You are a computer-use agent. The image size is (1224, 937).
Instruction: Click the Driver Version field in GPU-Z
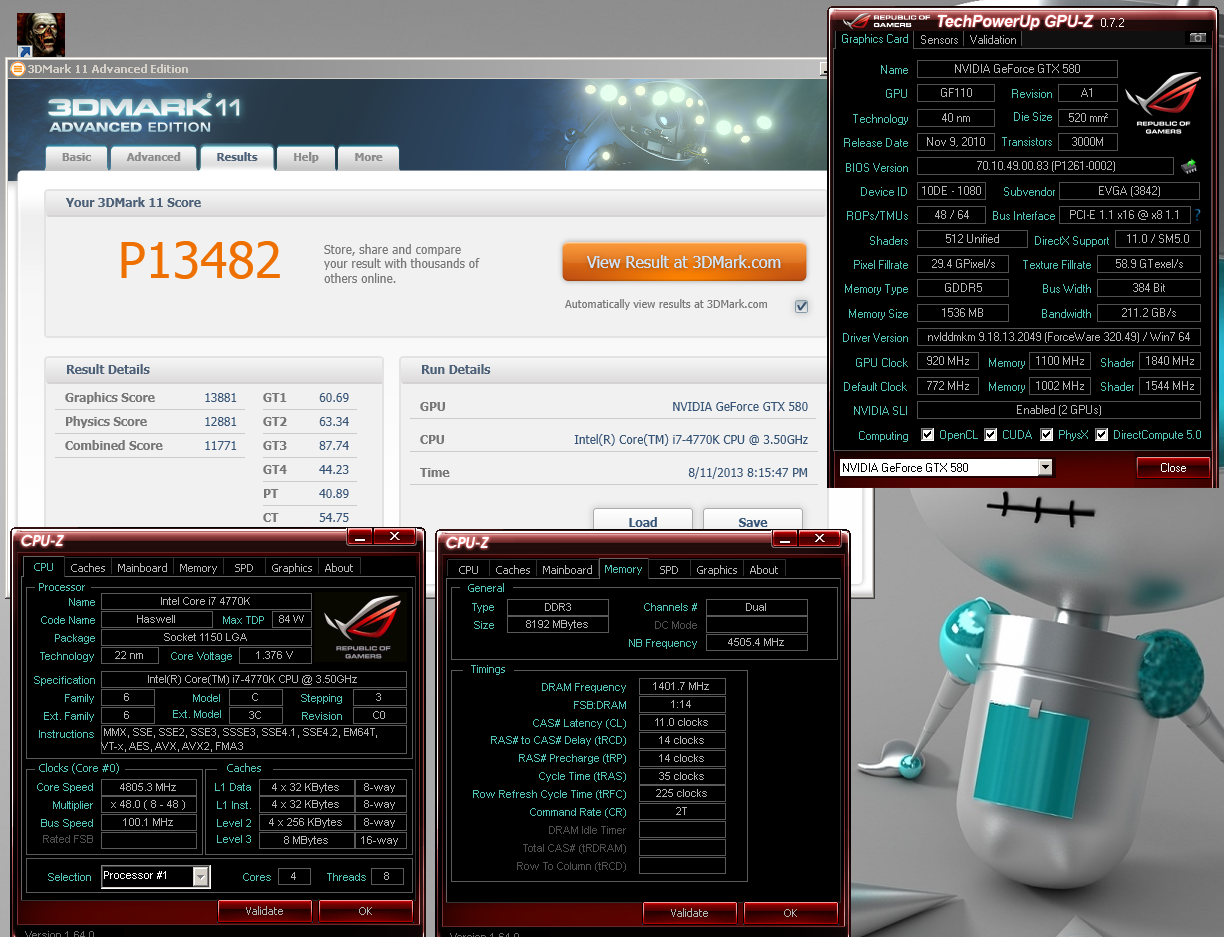pos(1058,337)
